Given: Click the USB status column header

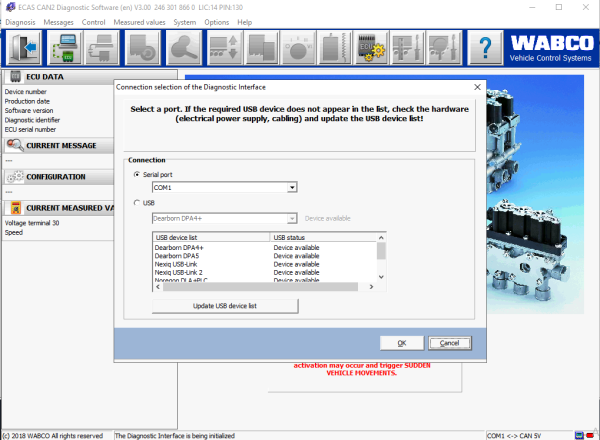Looking at the screenshot, I should pyautogui.click(x=324, y=238).
